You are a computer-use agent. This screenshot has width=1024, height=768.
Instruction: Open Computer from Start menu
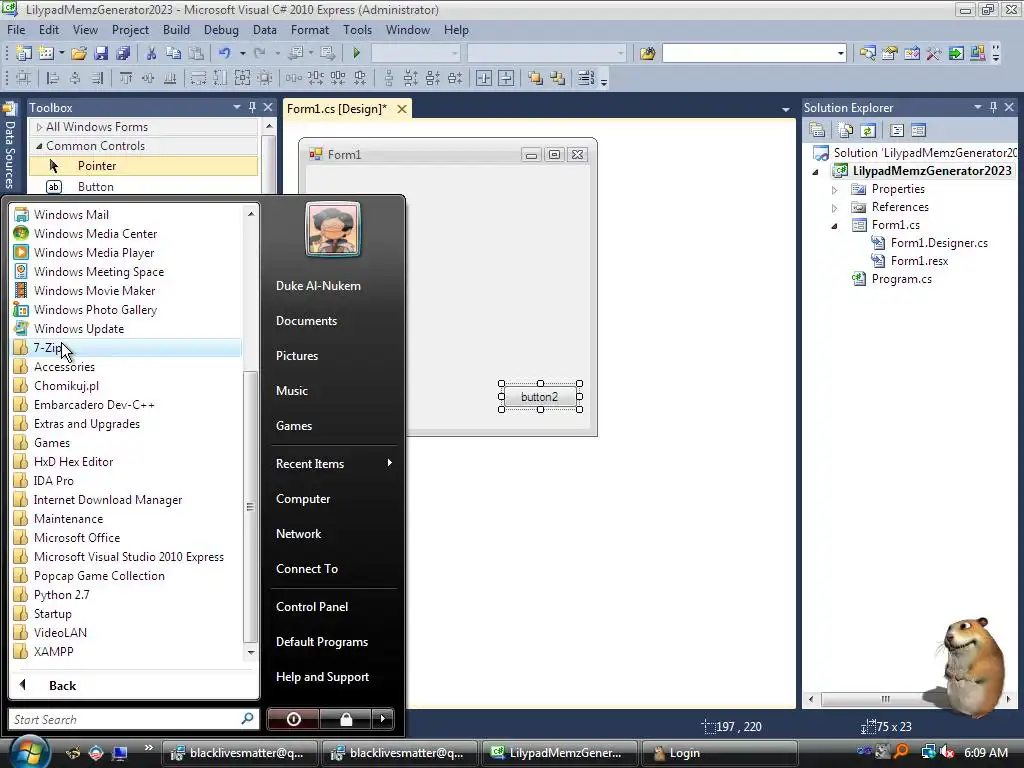coord(303,499)
